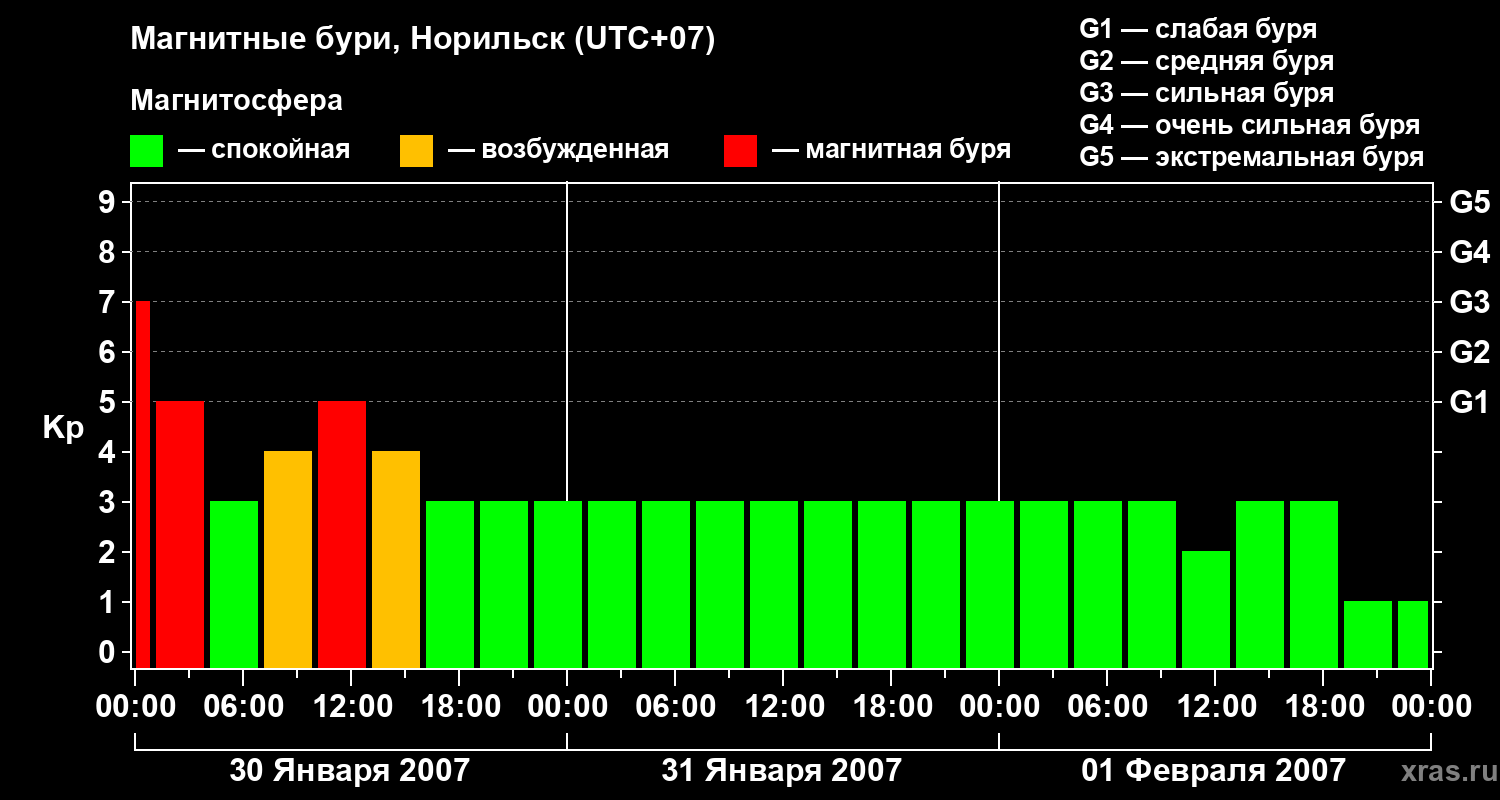Click the Kp axis value 4
Image resolution: width=1500 pixels, height=800 pixels.
coord(109,452)
